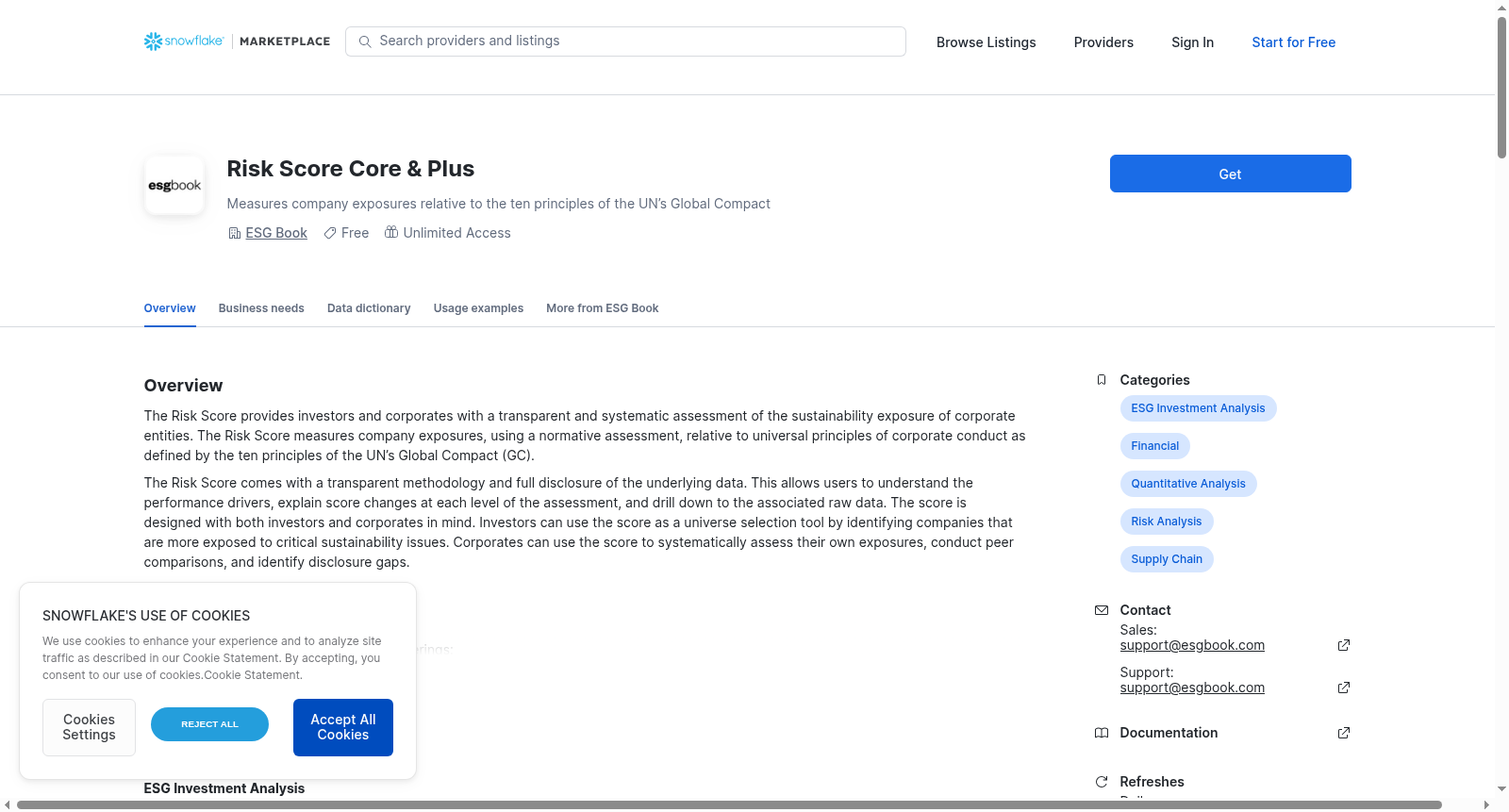Click the Sales support@esgbook.com email link
Viewport: 1509px width, 812px height.
(x=1192, y=645)
